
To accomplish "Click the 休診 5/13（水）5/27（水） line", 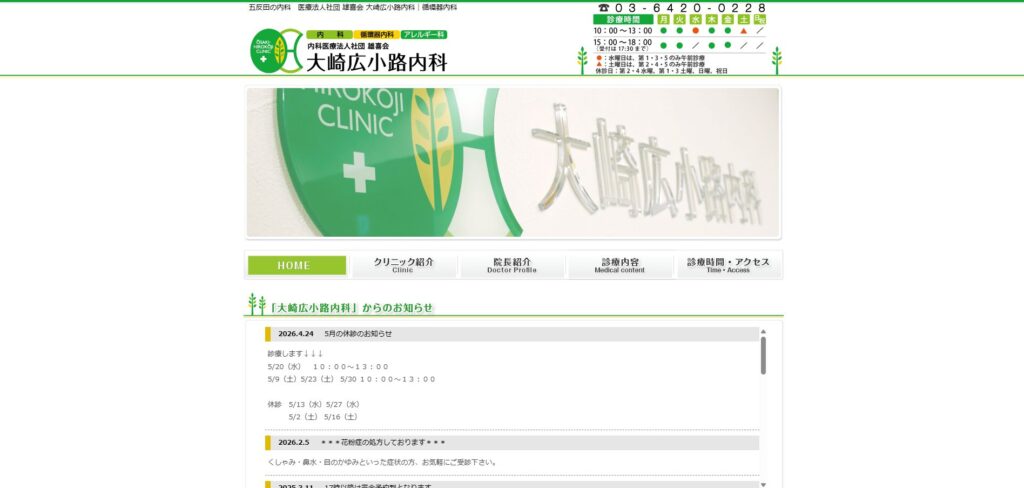I will [x=313, y=404].
